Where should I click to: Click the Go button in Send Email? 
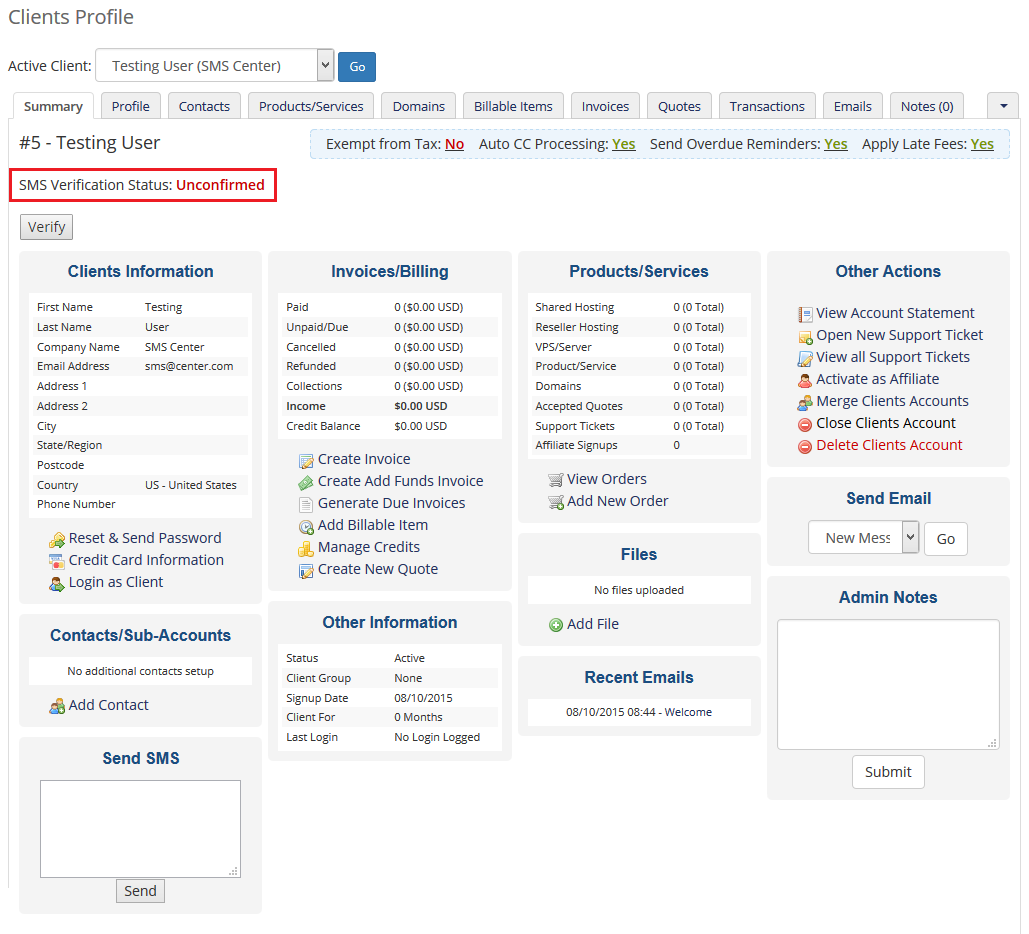(946, 539)
